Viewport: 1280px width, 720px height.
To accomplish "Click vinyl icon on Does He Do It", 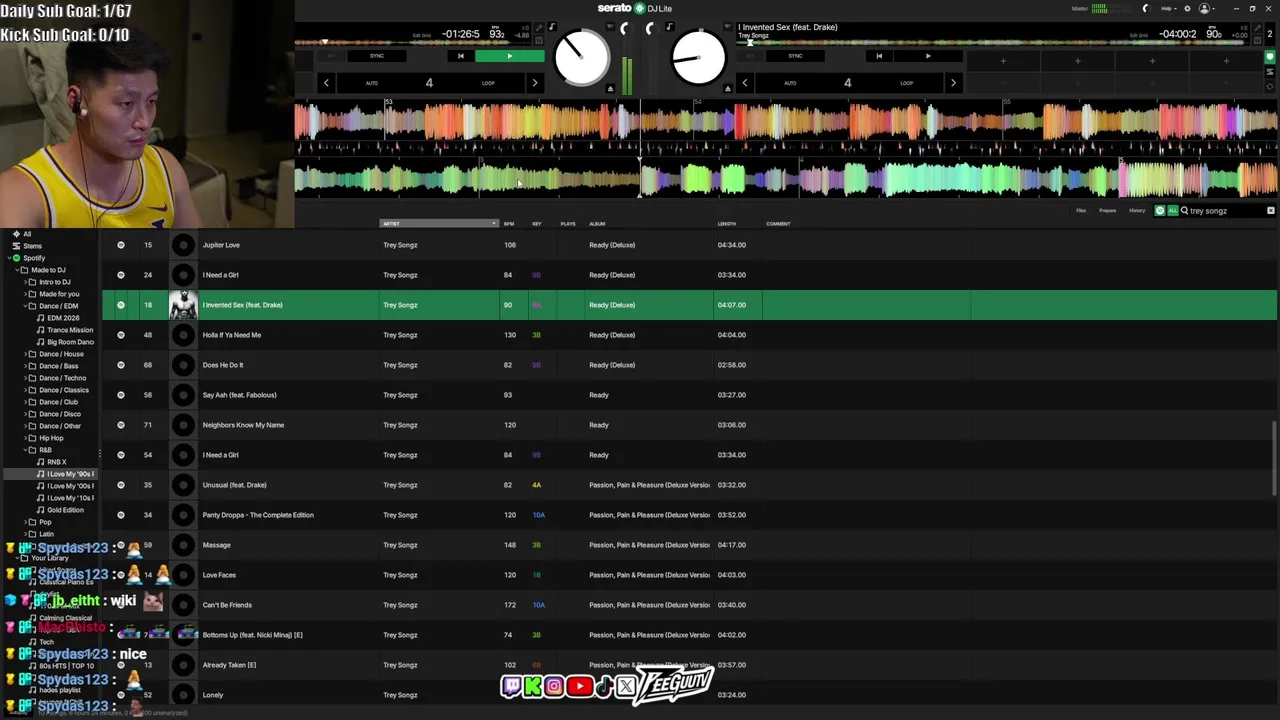I will coord(183,365).
